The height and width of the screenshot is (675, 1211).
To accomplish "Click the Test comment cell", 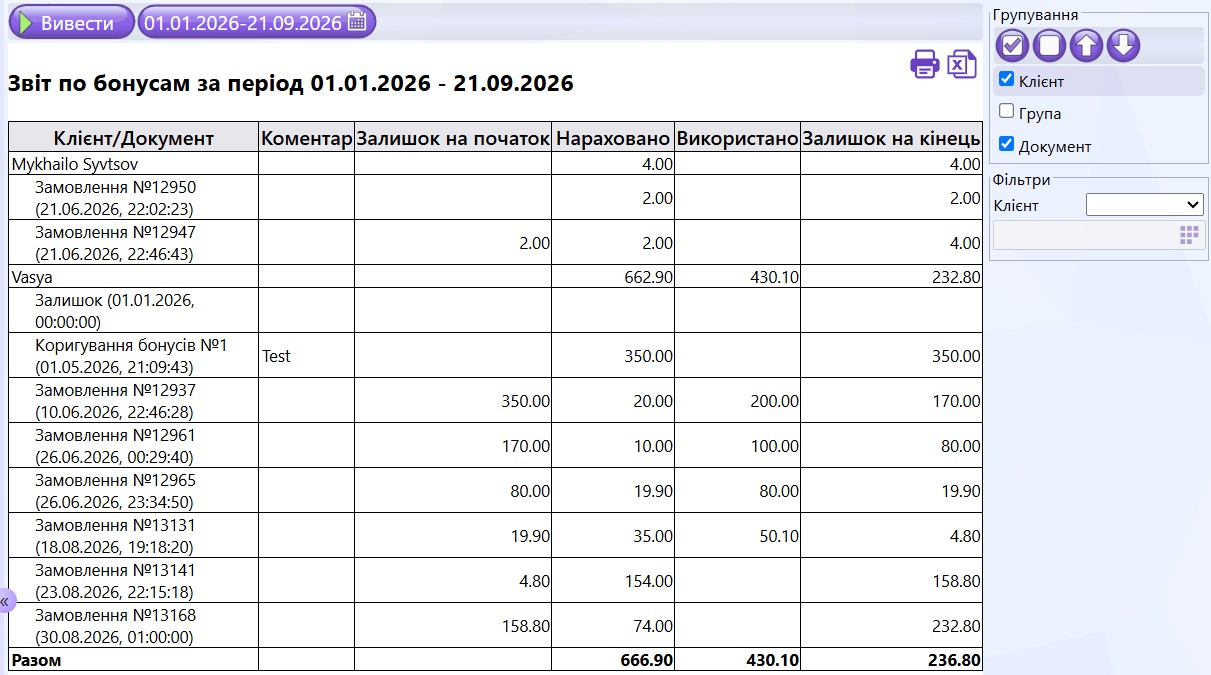I will pyautogui.click(x=306, y=355).
